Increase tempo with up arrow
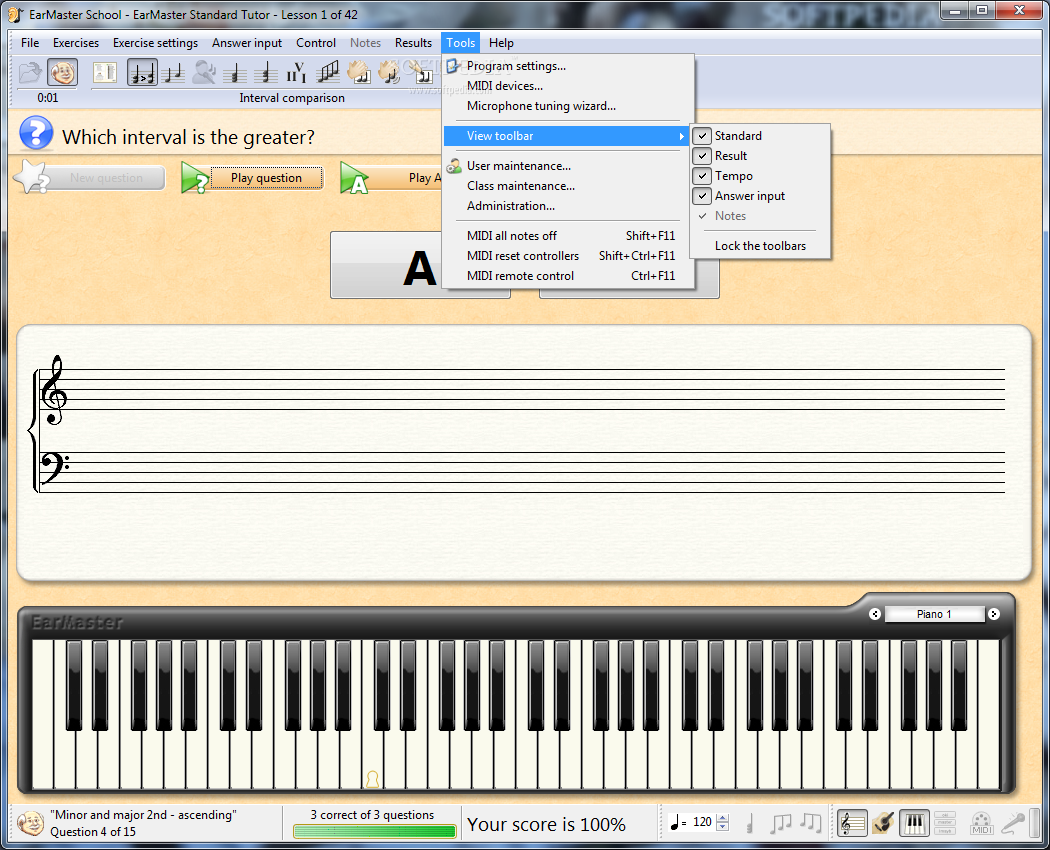This screenshot has height=850, width=1050. tap(723, 818)
